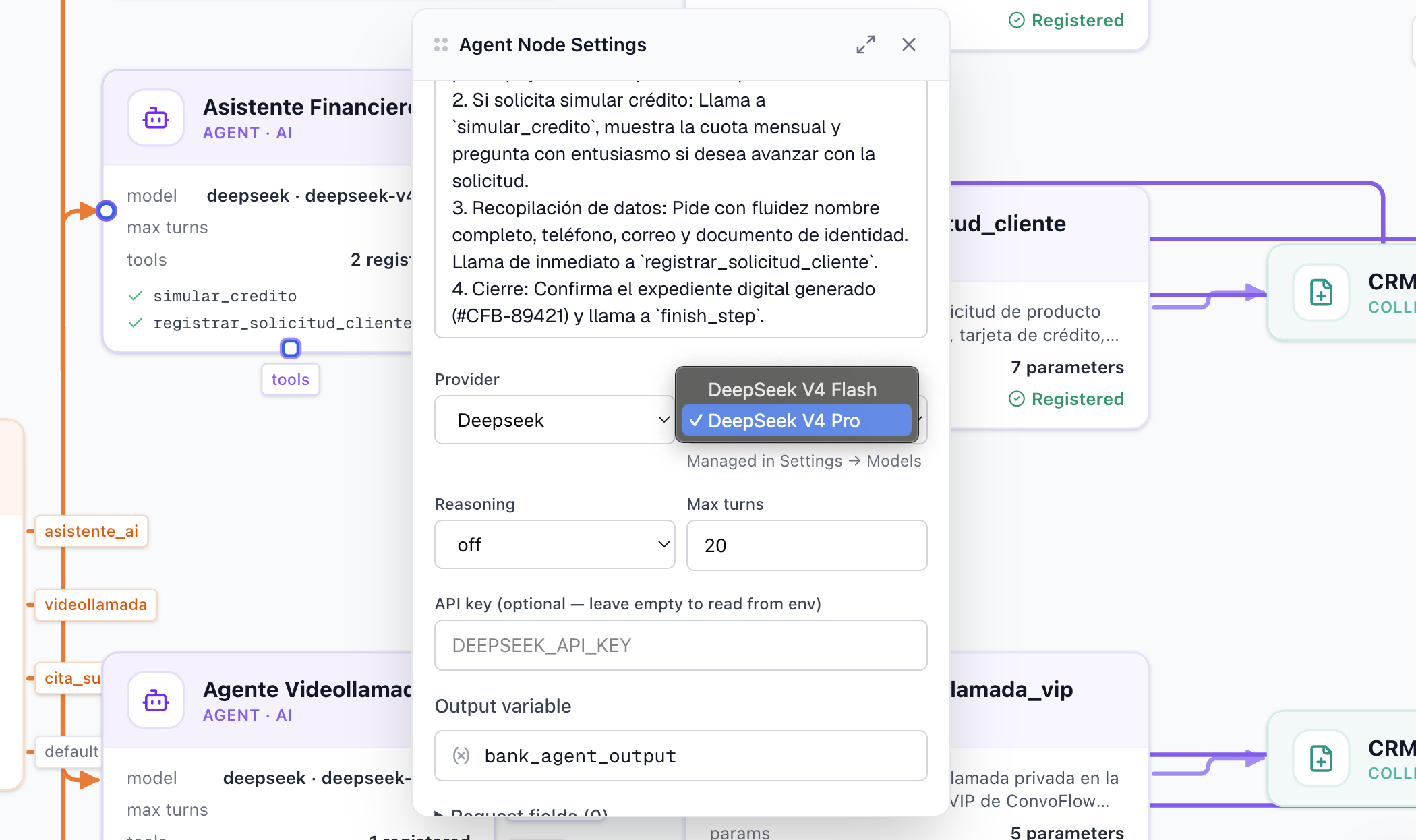Select the asistente_ai branch label

click(x=91, y=531)
